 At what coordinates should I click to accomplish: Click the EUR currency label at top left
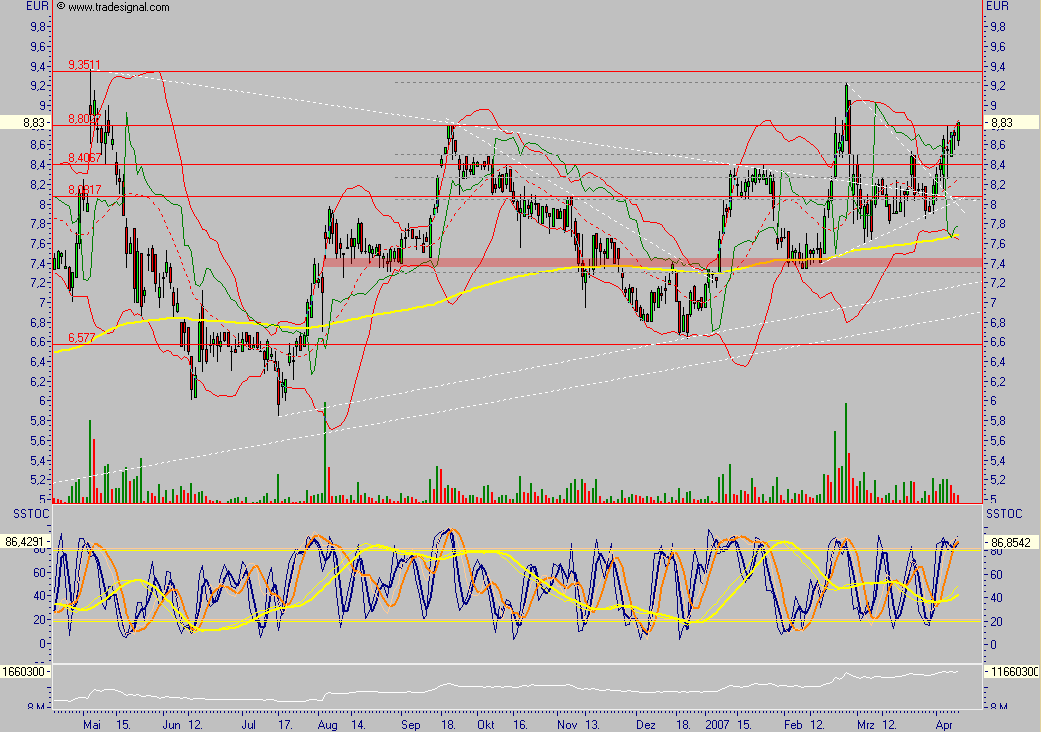click(37, 6)
